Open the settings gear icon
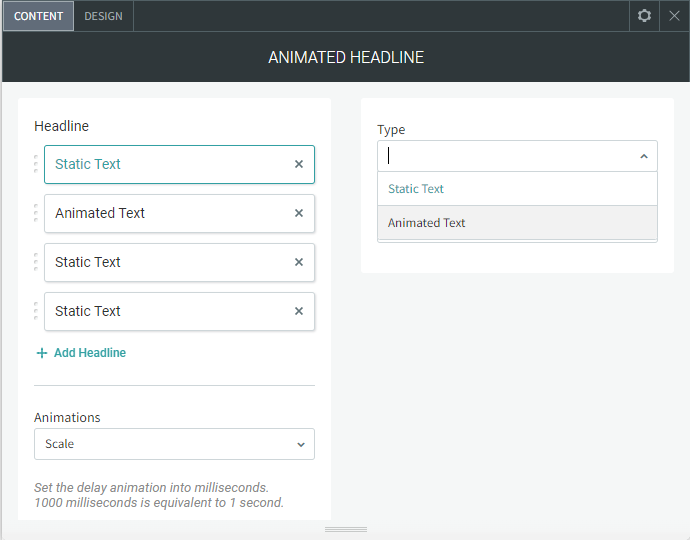The image size is (690, 540). click(644, 16)
